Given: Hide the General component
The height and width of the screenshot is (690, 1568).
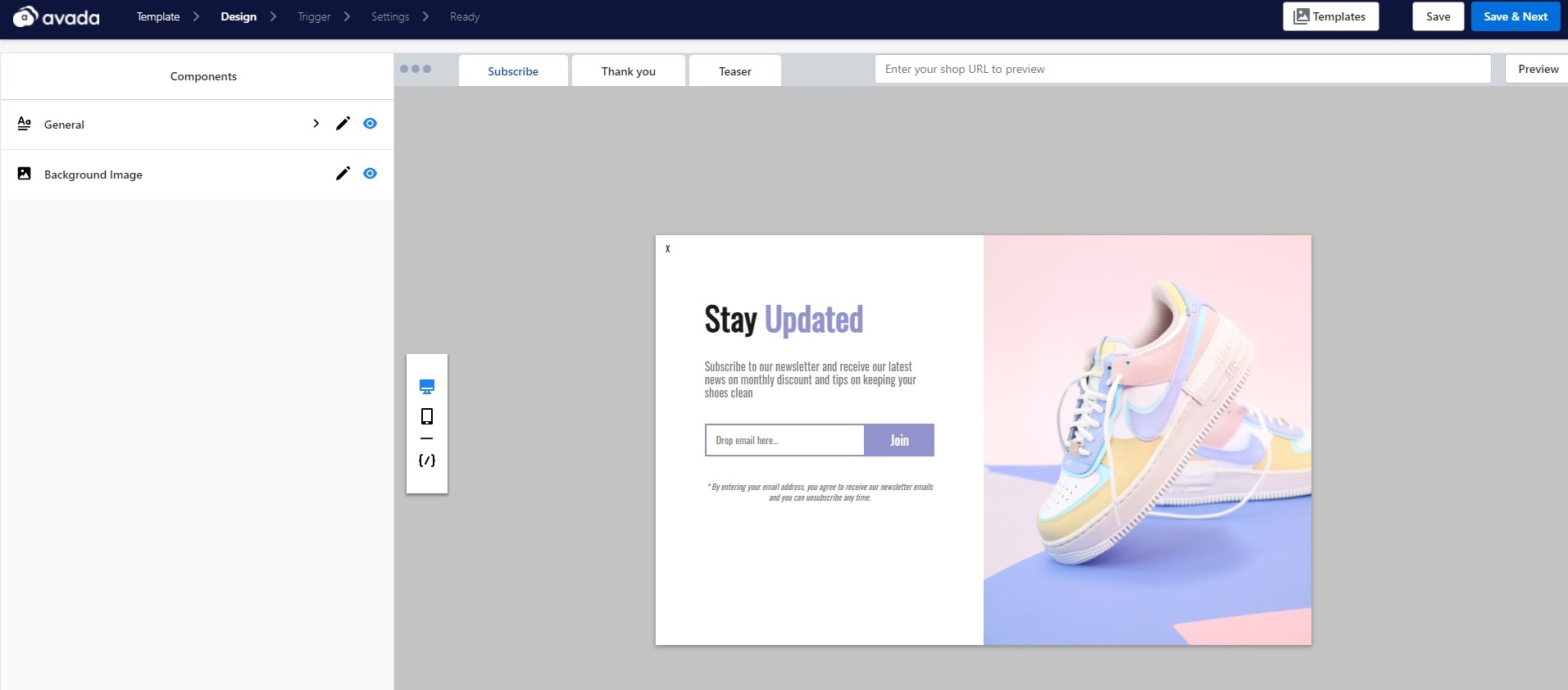Looking at the screenshot, I should [x=370, y=124].
